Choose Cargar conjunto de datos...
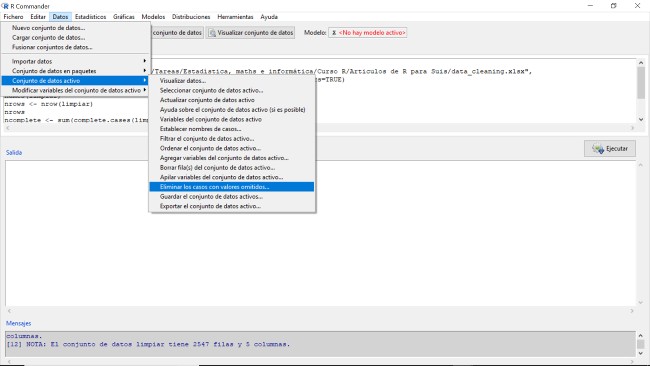650x366 pixels. pos(76,37)
